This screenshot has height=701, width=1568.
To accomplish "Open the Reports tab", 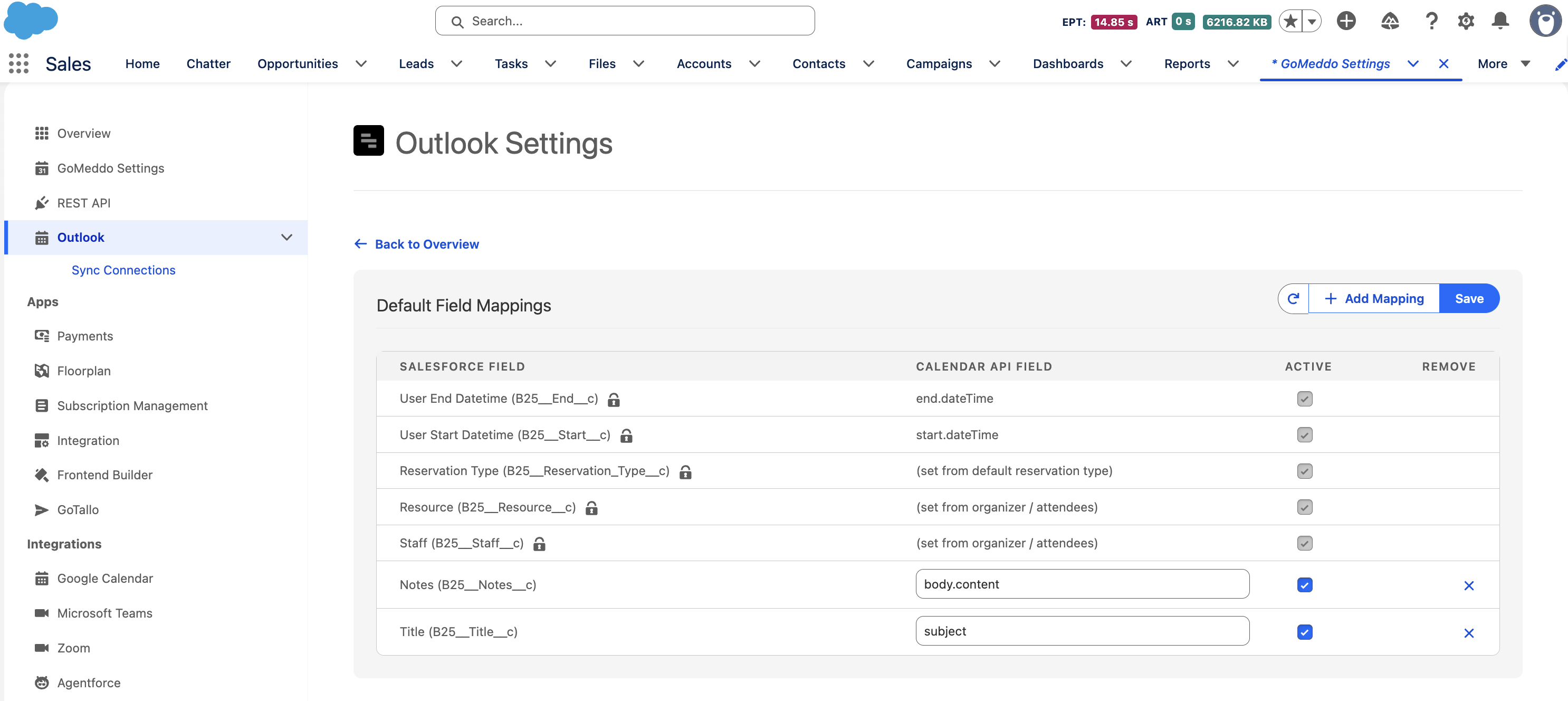I will (1187, 64).
